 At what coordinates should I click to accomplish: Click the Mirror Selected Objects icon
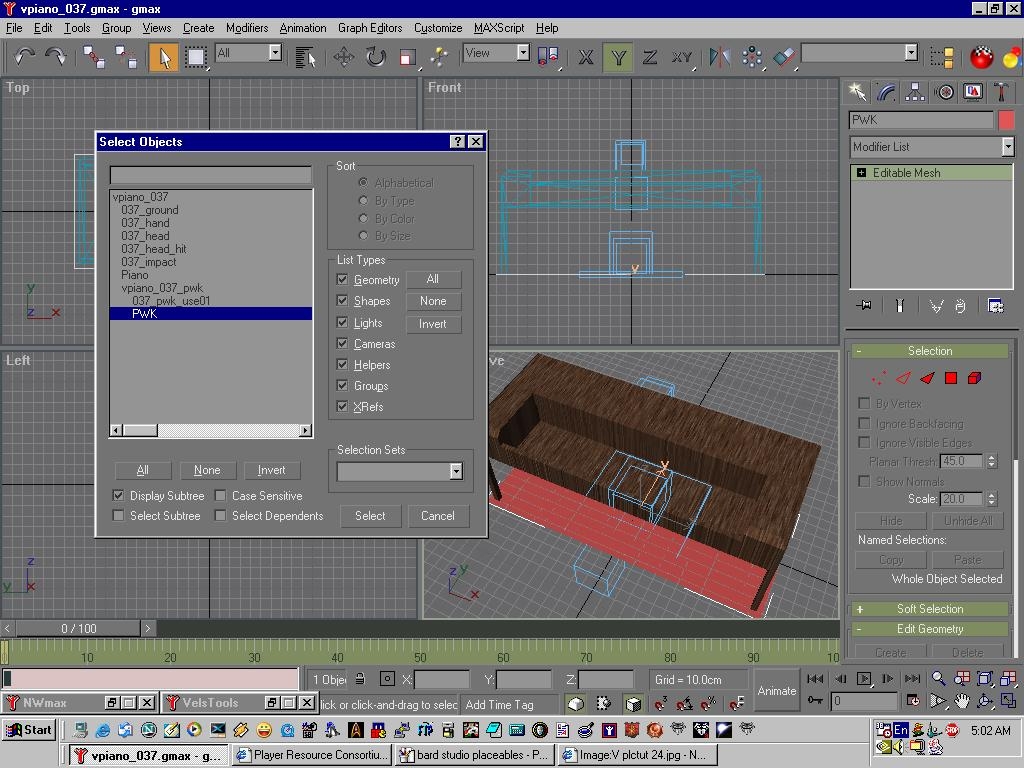pyautogui.click(x=720, y=57)
